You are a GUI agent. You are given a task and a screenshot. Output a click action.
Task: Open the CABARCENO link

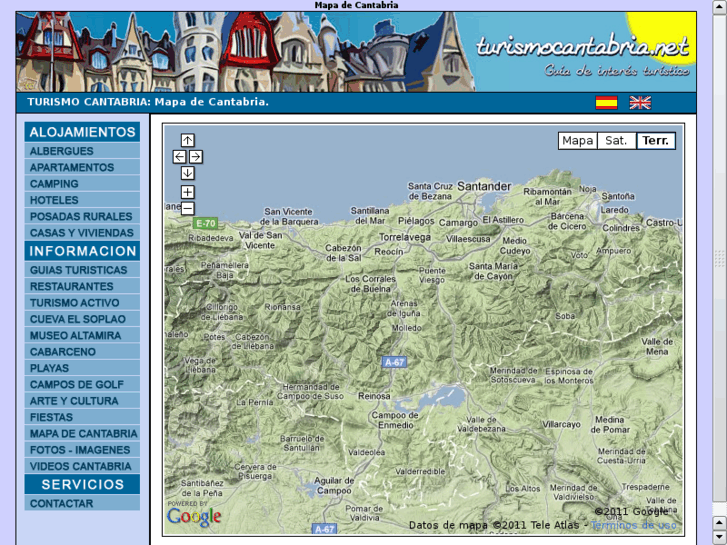point(82,352)
